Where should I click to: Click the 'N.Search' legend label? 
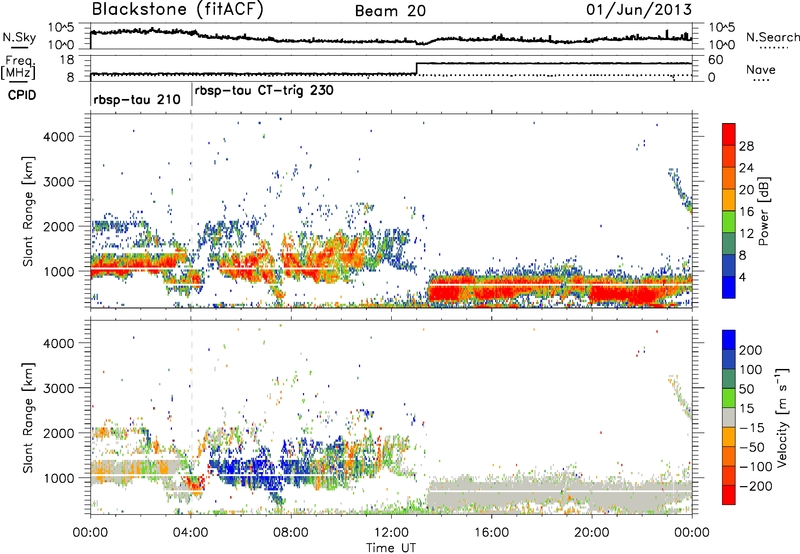(772, 37)
